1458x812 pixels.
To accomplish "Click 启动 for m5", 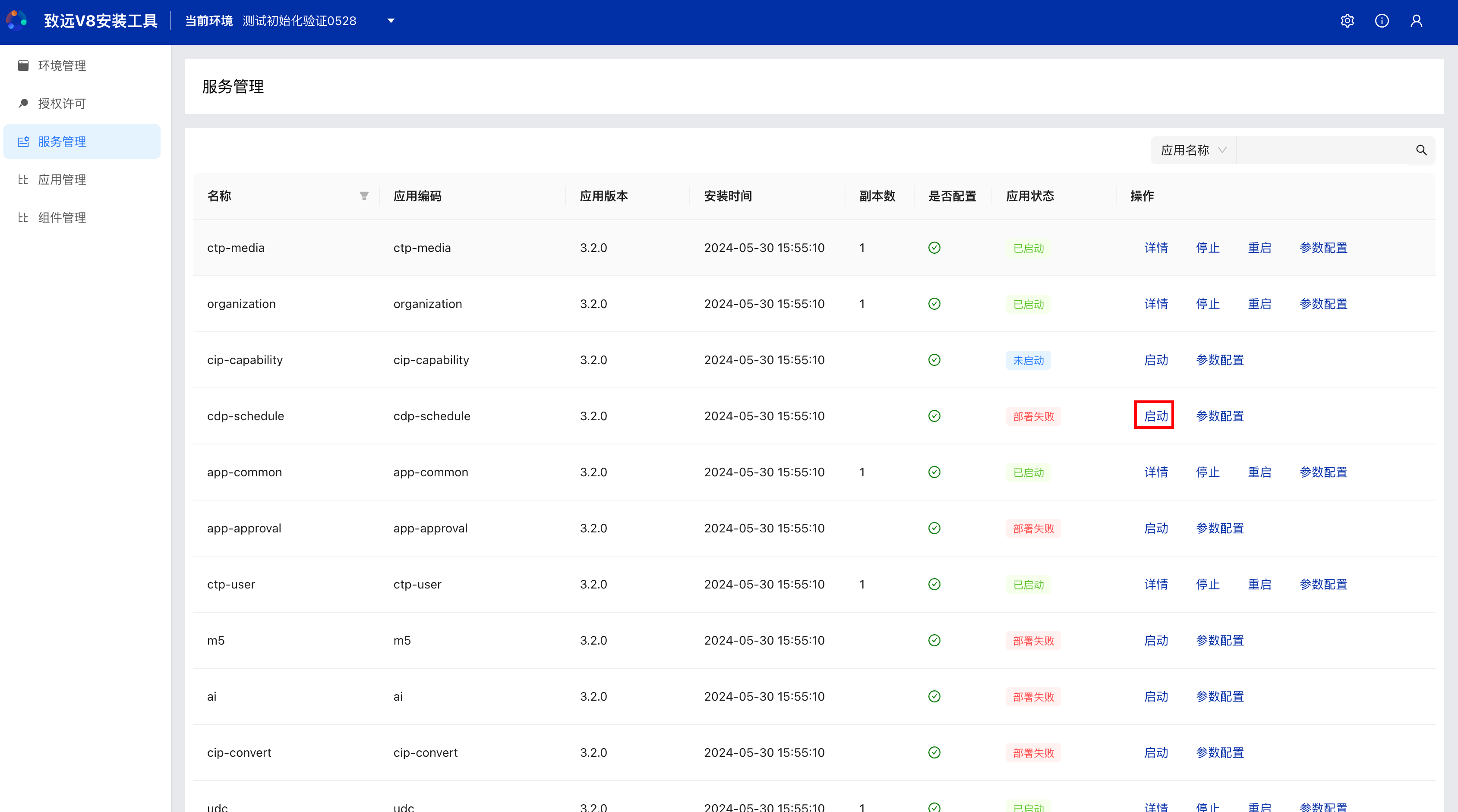I will click(x=1156, y=640).
